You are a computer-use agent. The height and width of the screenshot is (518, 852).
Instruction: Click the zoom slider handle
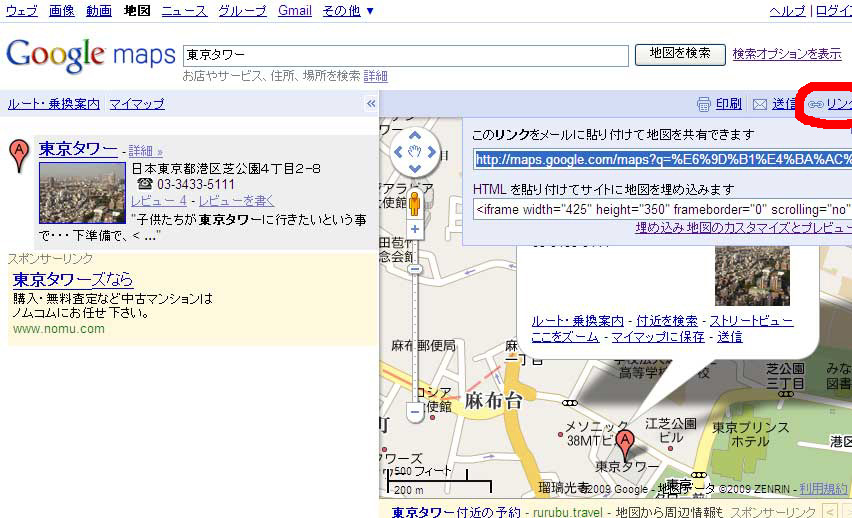pyautogui.click(x=415, y=269)
